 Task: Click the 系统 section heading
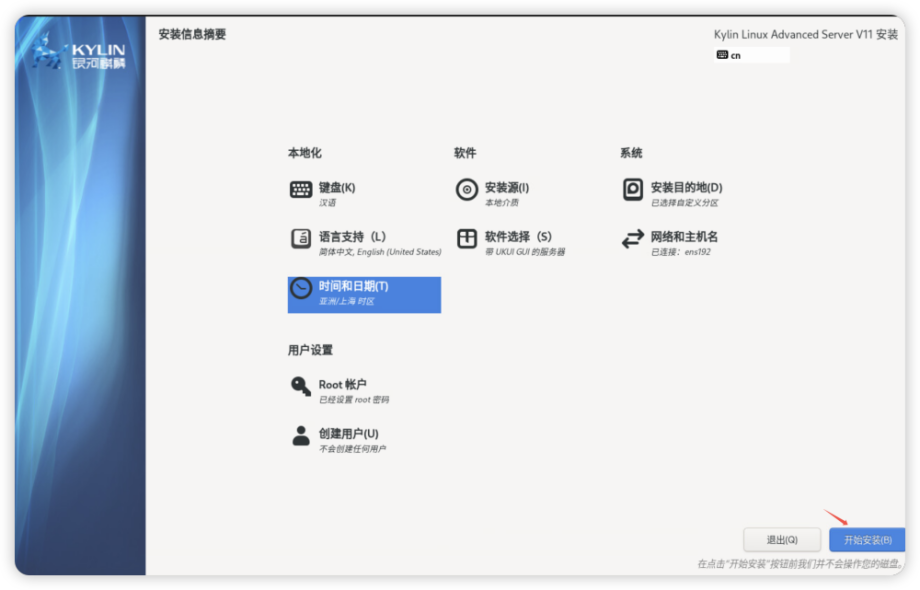coord(631,153)
